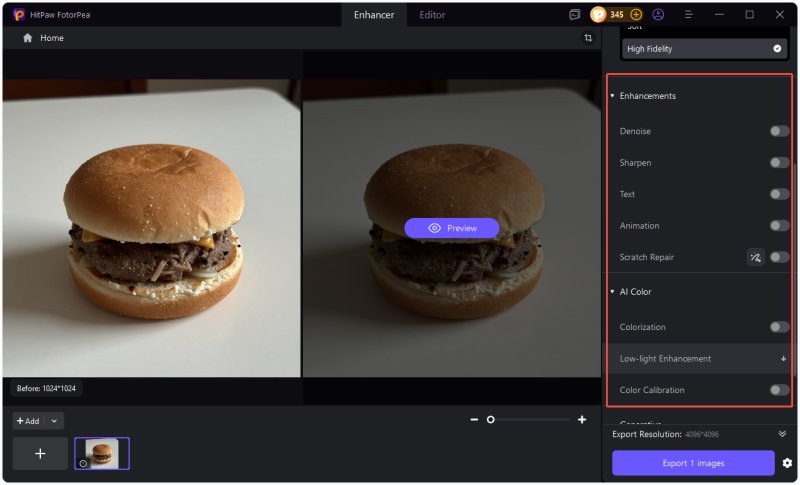Click the Before: 1024*1024 label

[x=46, y=389]
